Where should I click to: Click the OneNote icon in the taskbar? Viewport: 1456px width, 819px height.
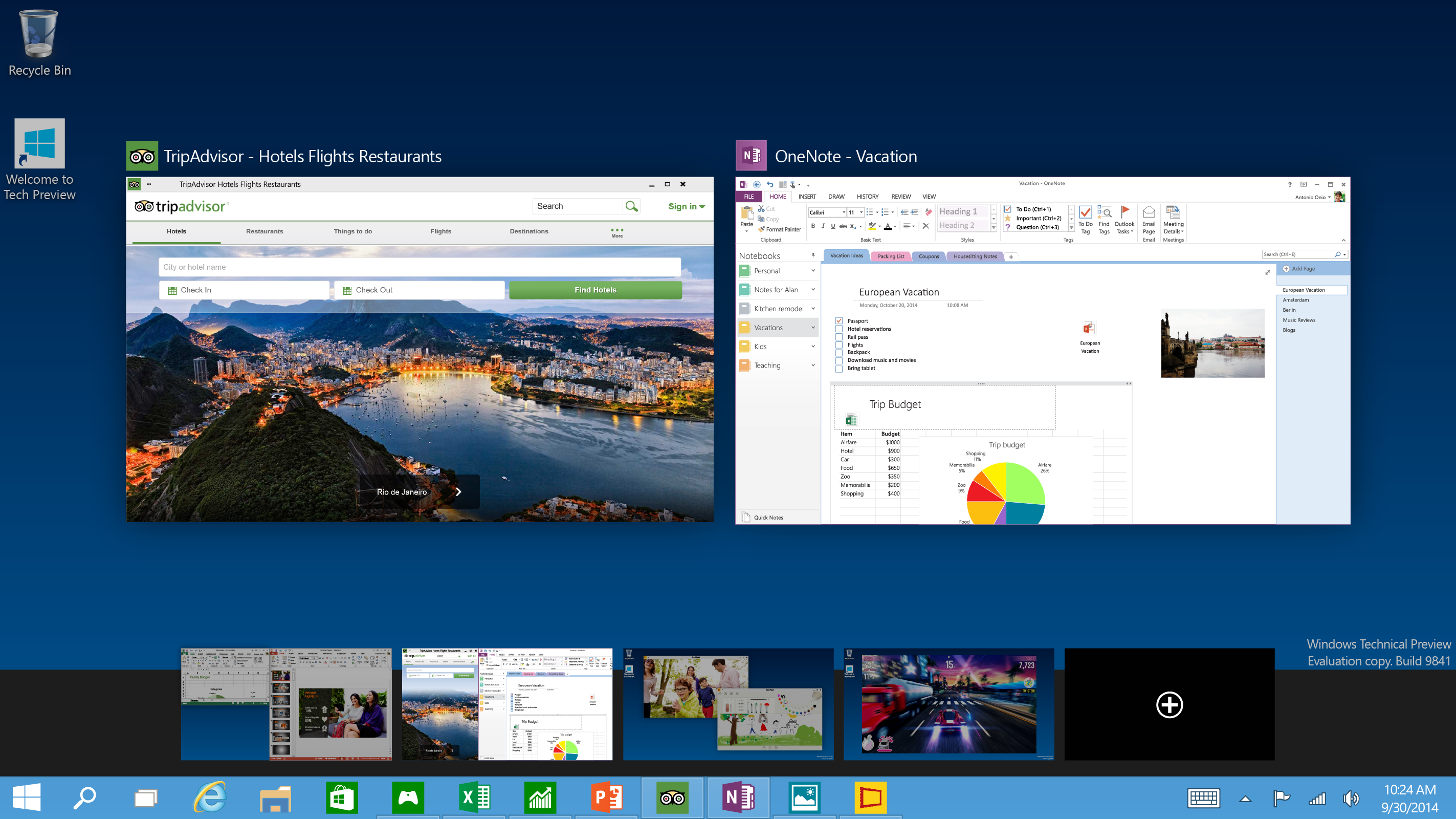(x=739, y=796)
